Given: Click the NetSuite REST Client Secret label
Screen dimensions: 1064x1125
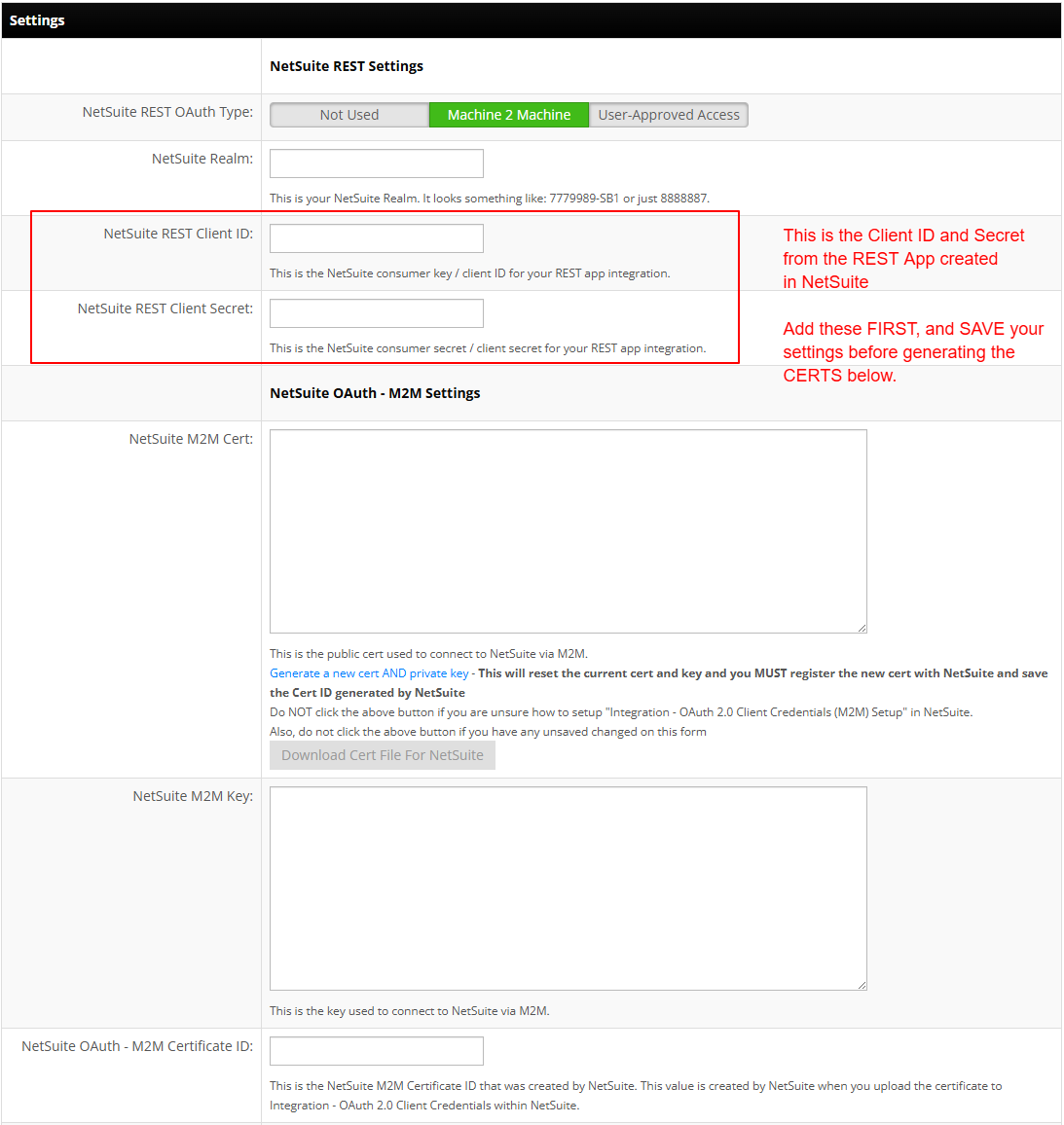Looking at the screenshot, I should point(165,308).
